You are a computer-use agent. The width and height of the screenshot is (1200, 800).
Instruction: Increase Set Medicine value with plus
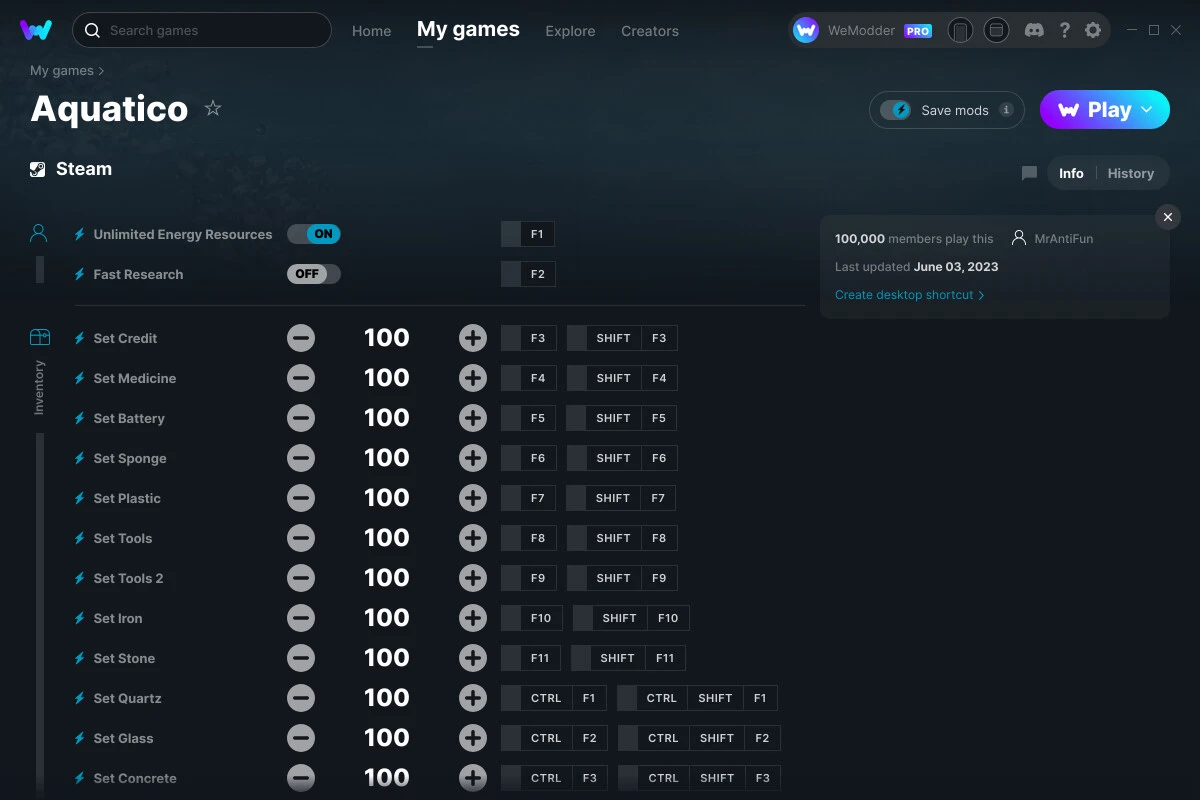473,378
